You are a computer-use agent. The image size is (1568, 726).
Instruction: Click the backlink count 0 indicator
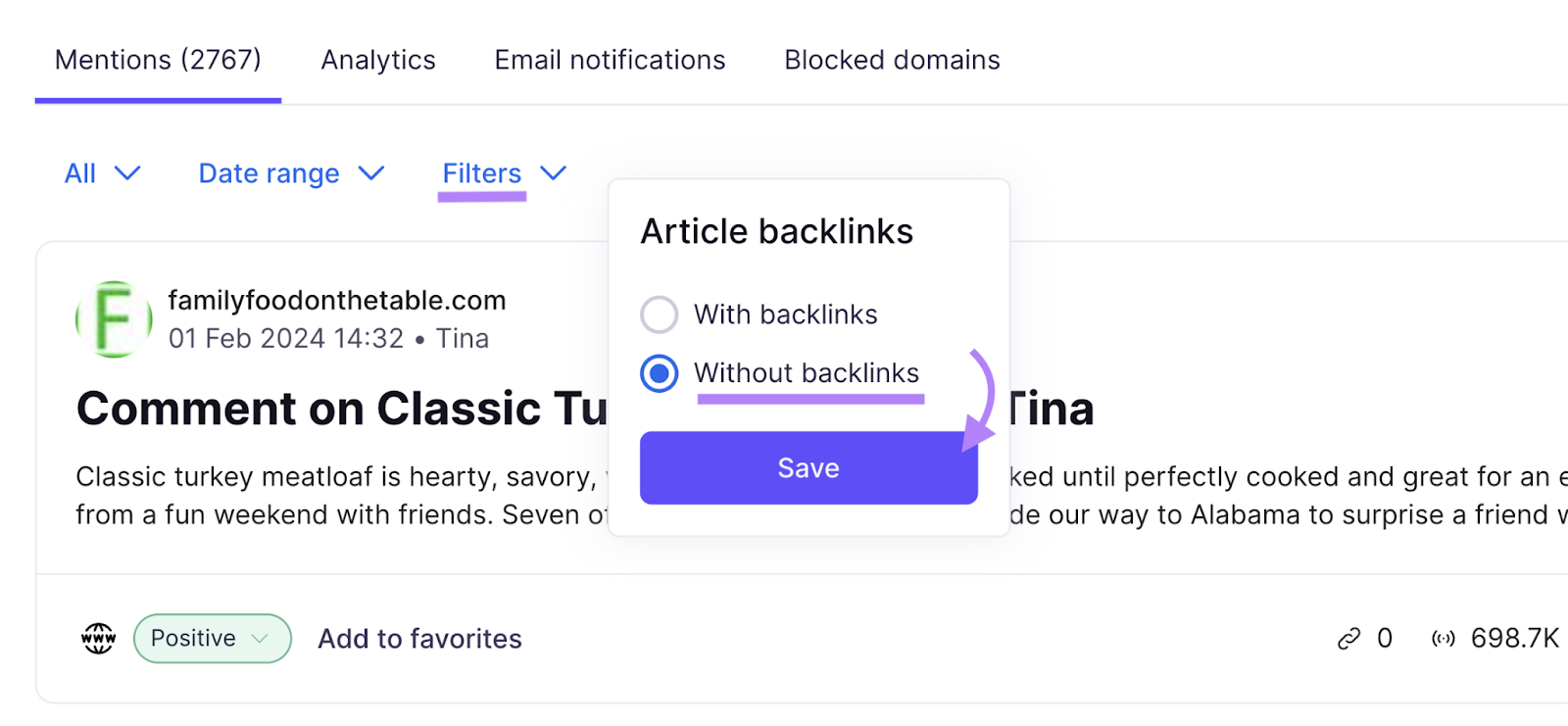pos(1385,638)
